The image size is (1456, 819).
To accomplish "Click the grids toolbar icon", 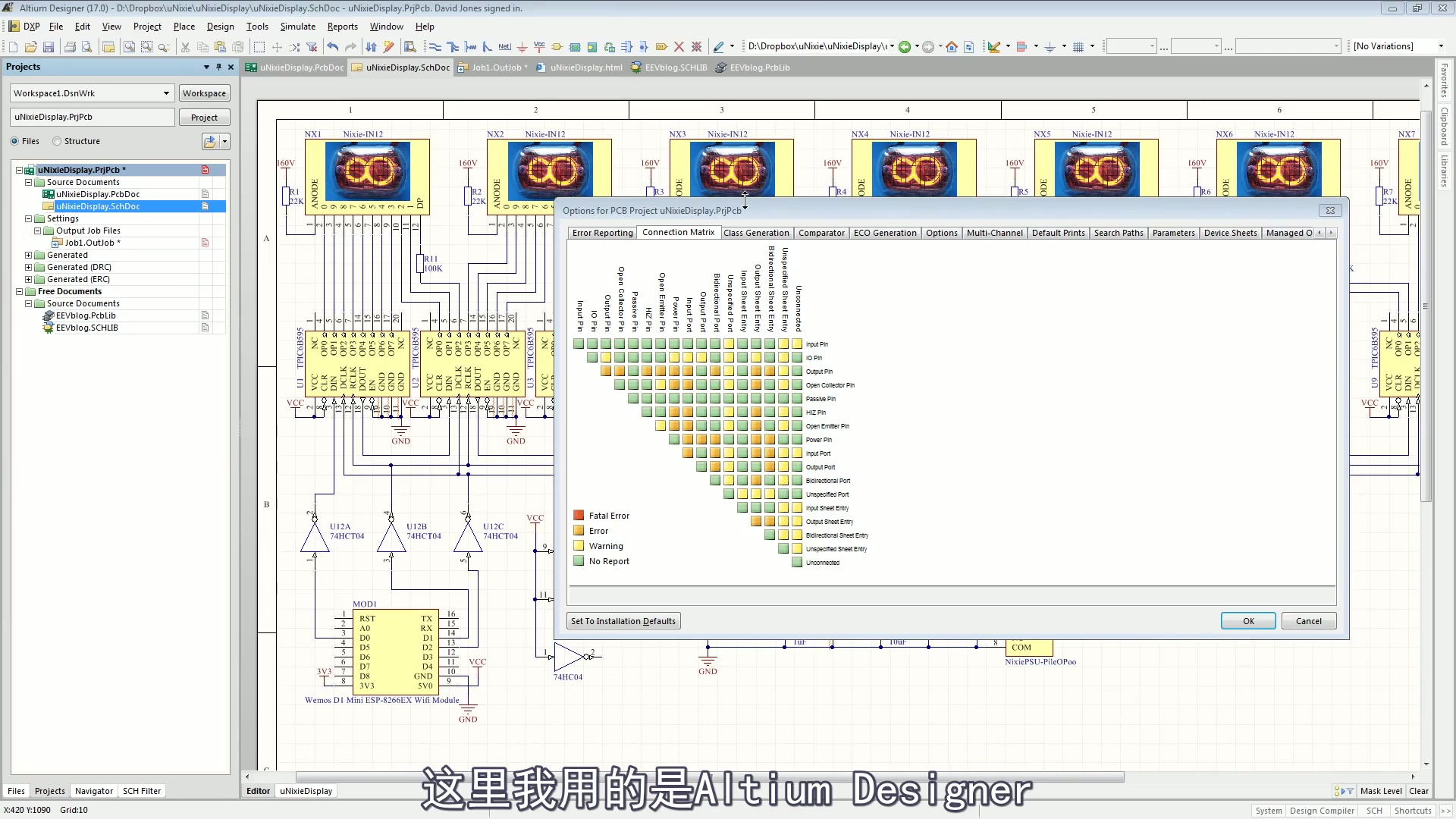I will pos(1078,47).
